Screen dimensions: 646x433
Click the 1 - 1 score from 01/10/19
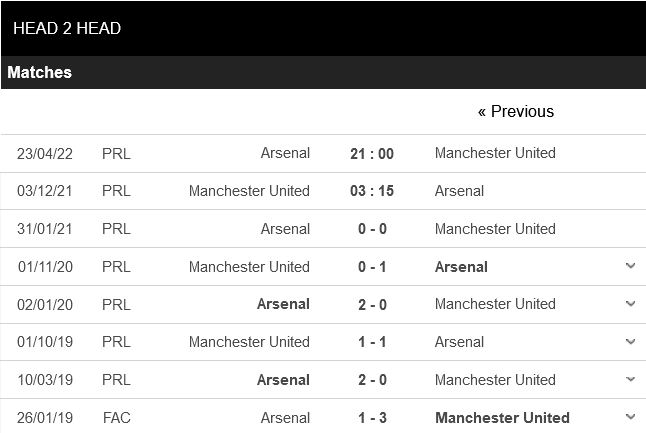pos(372,342)
